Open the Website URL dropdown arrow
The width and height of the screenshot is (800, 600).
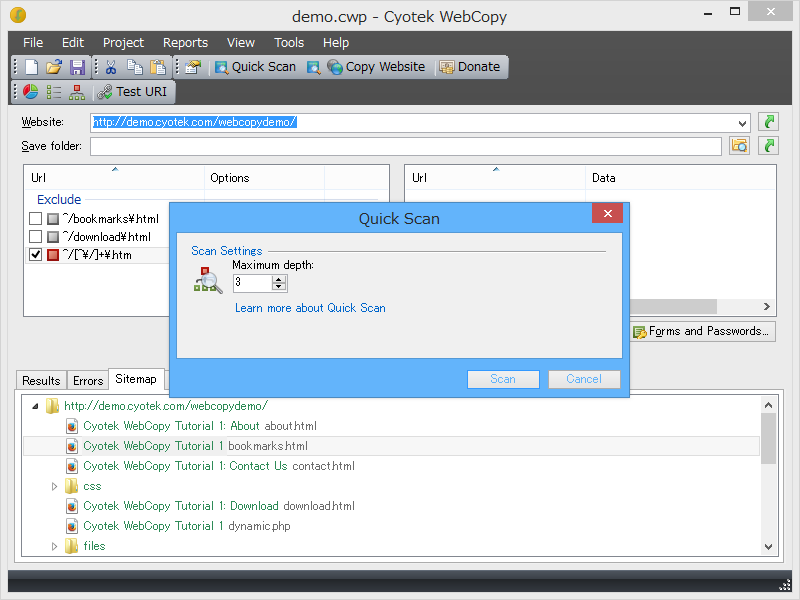point(742,123)
